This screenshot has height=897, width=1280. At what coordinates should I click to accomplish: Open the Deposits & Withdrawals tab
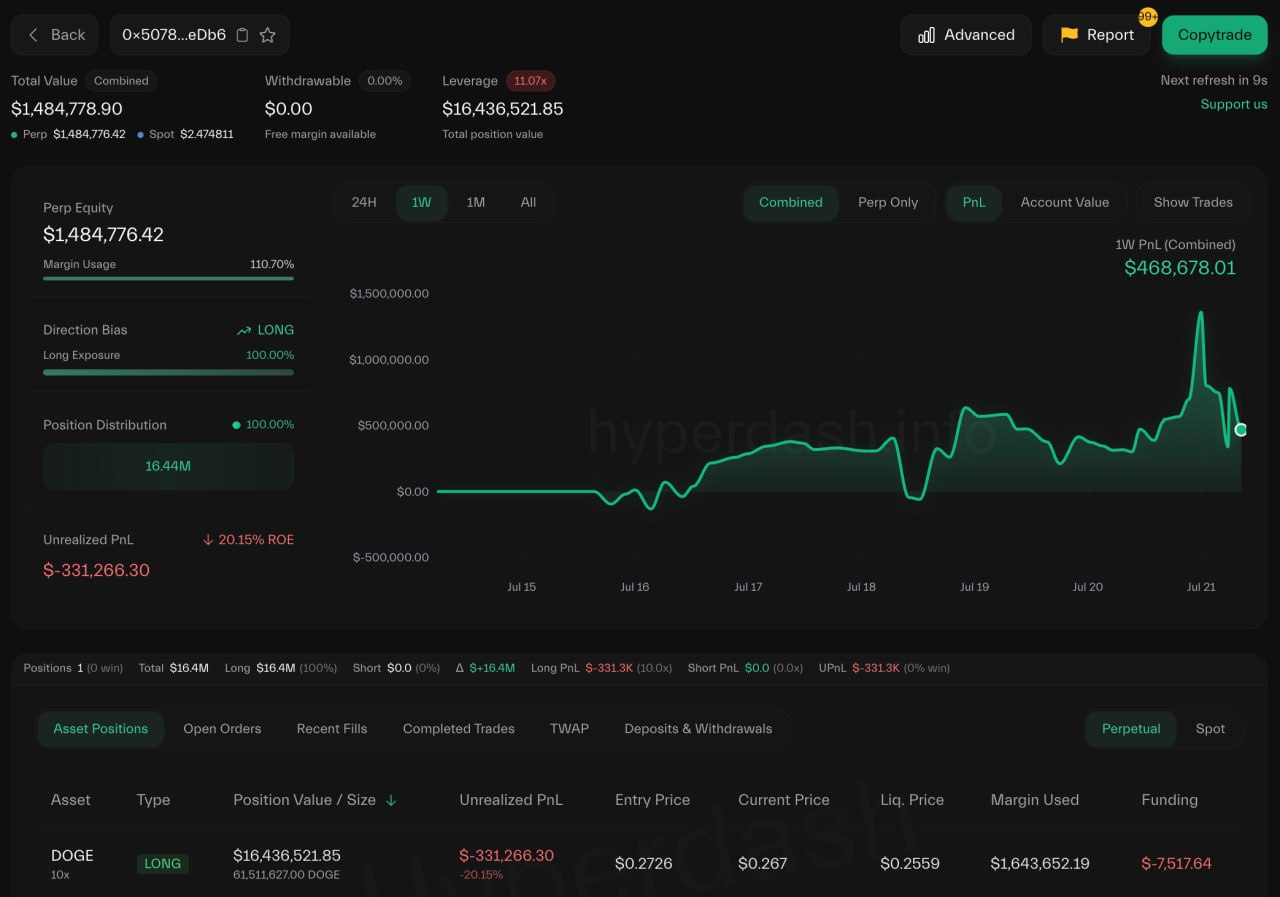point(698,729)
